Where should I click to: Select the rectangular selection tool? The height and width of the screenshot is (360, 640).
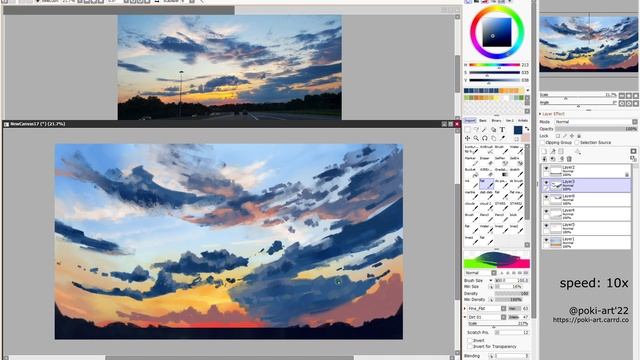point(467,129)
